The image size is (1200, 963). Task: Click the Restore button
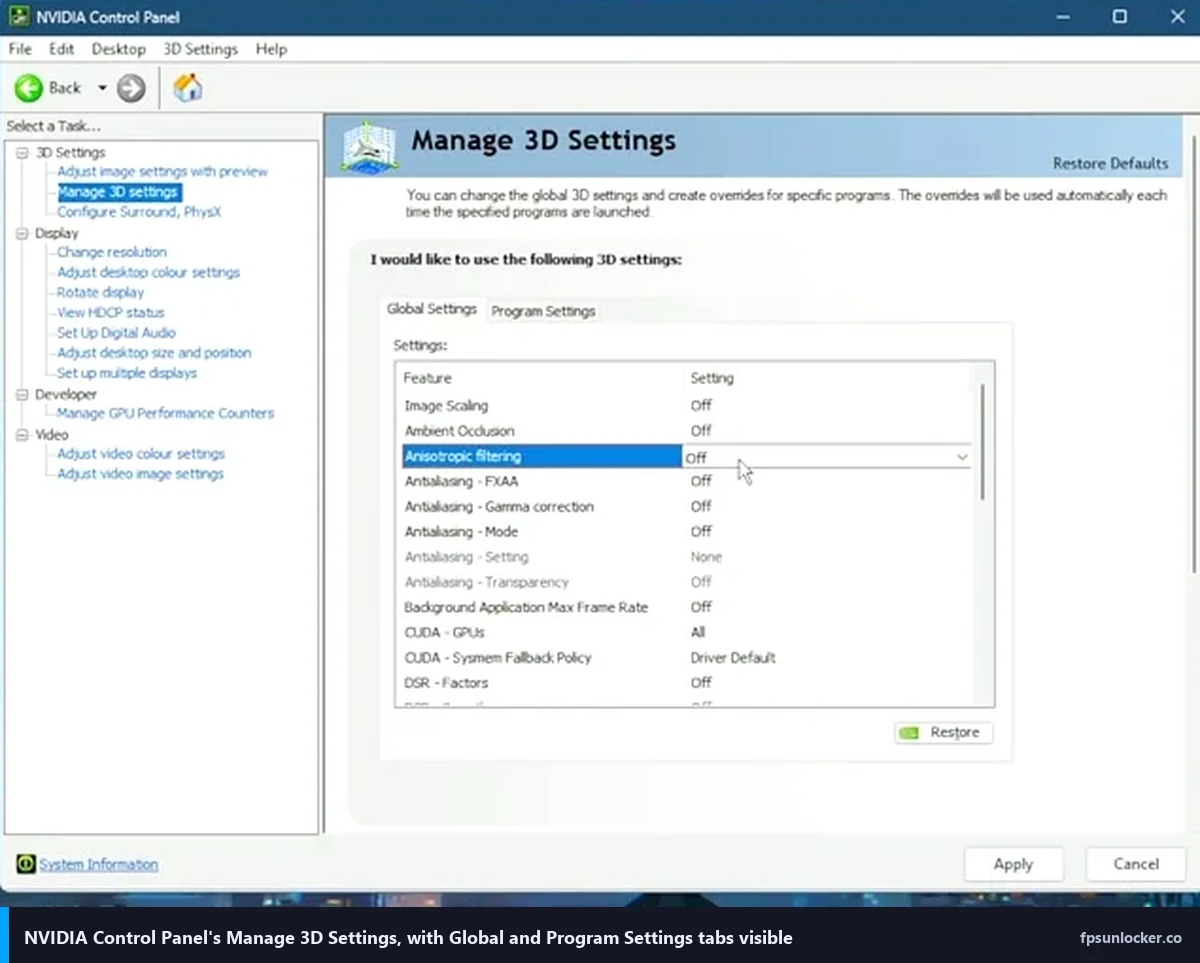pos(943,733)
